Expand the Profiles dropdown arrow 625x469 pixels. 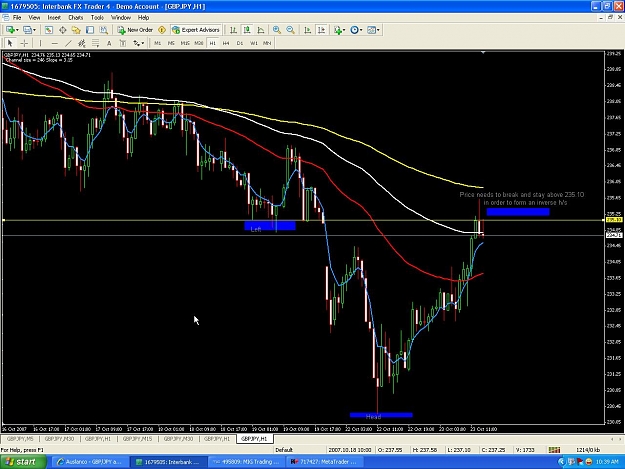tap(34, 30)
